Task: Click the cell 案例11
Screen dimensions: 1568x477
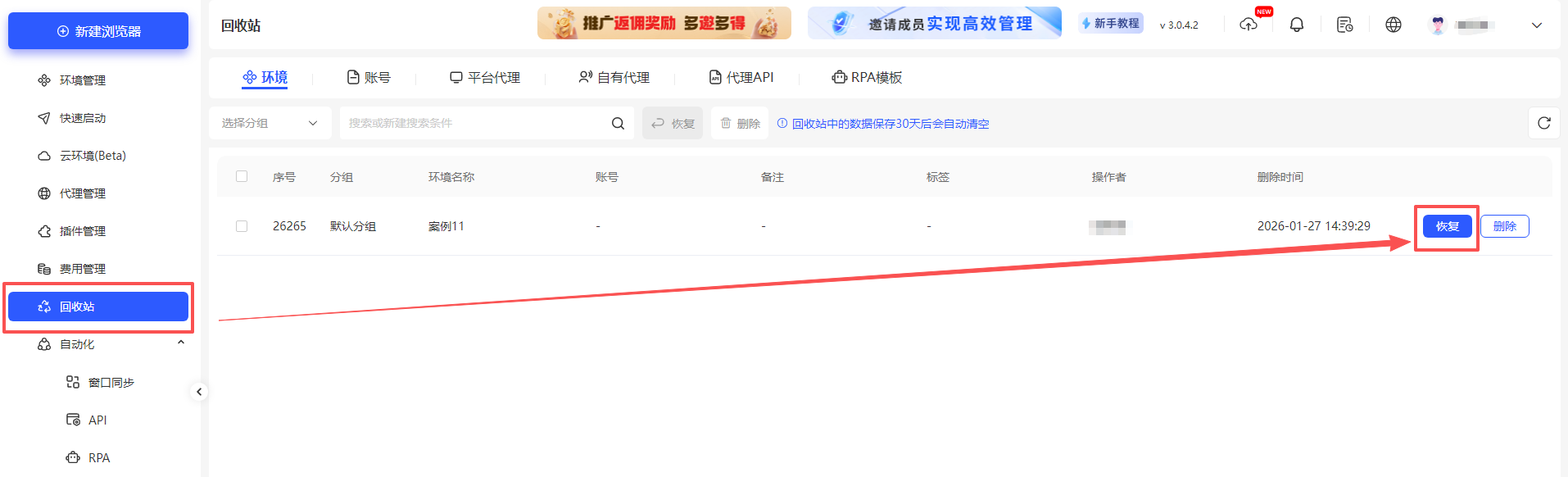Action: click(x=446, y=226)
